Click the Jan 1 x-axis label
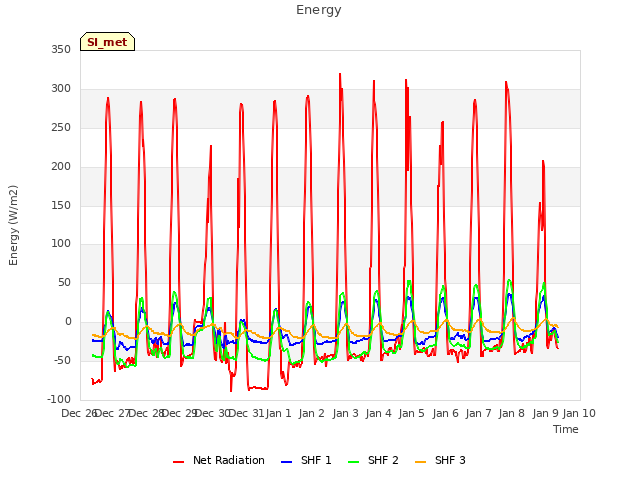The height and width of the screenshot is (480, 640). pyautogui.click(x=279, y=413)
